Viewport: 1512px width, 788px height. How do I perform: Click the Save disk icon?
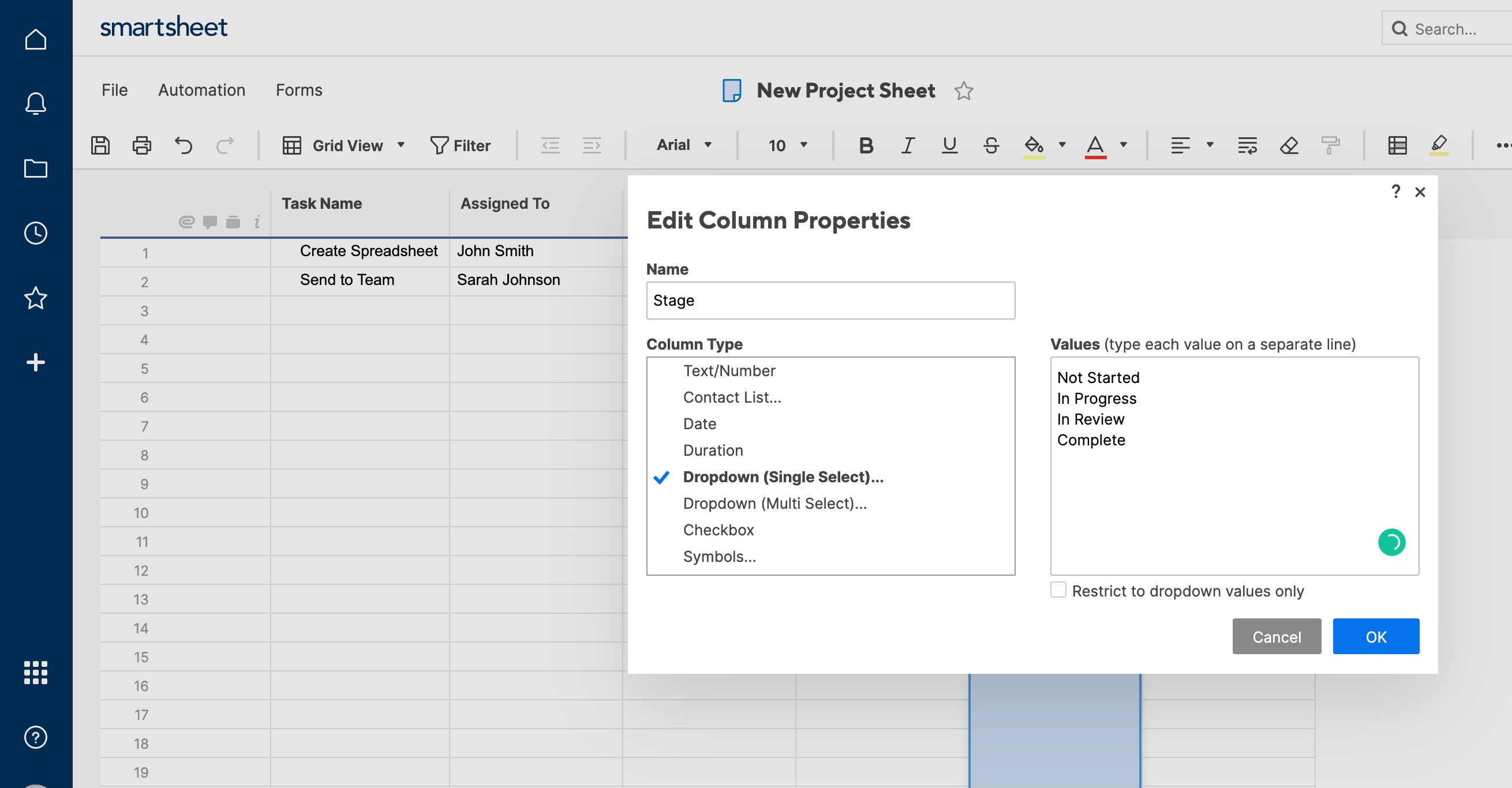[100, 145]
